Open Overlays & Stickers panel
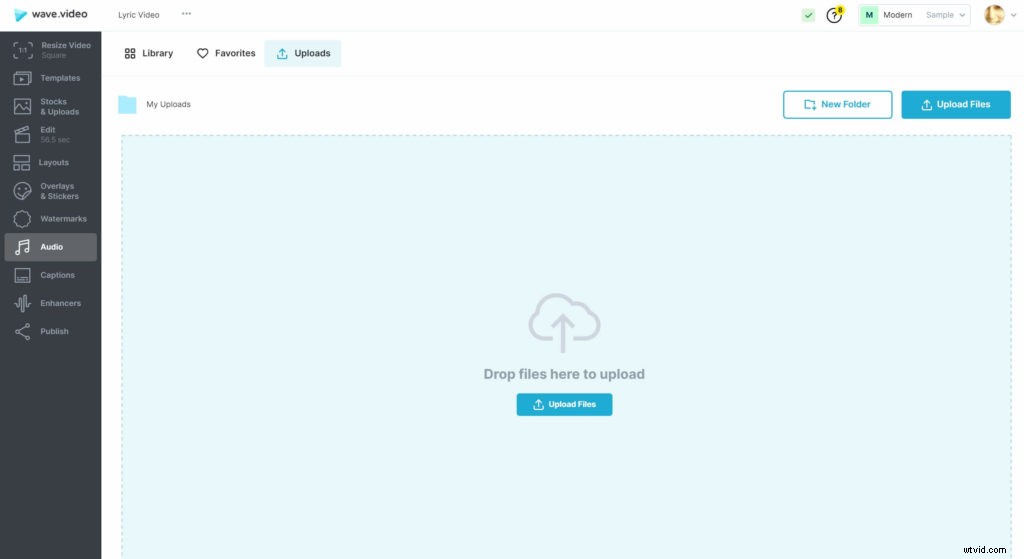Viewport: 1024px width, 559px height. coord(50,191)
